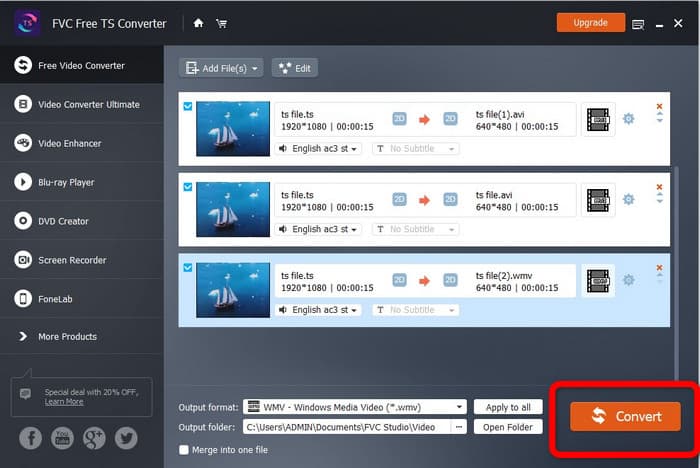Open Twitter social icon
The height and width of the screenshot is (468, 700).
126,438
